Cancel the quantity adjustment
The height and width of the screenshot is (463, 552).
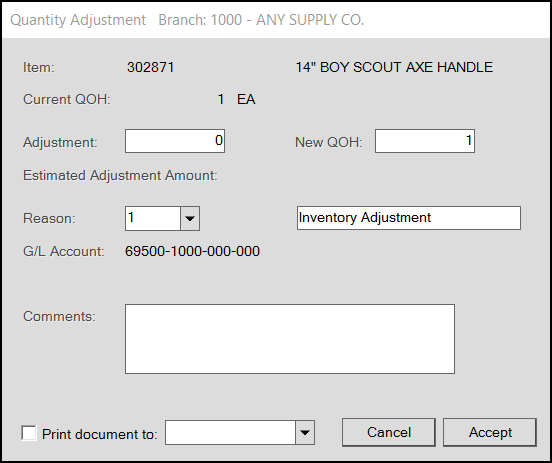click(x=389, y=432)
